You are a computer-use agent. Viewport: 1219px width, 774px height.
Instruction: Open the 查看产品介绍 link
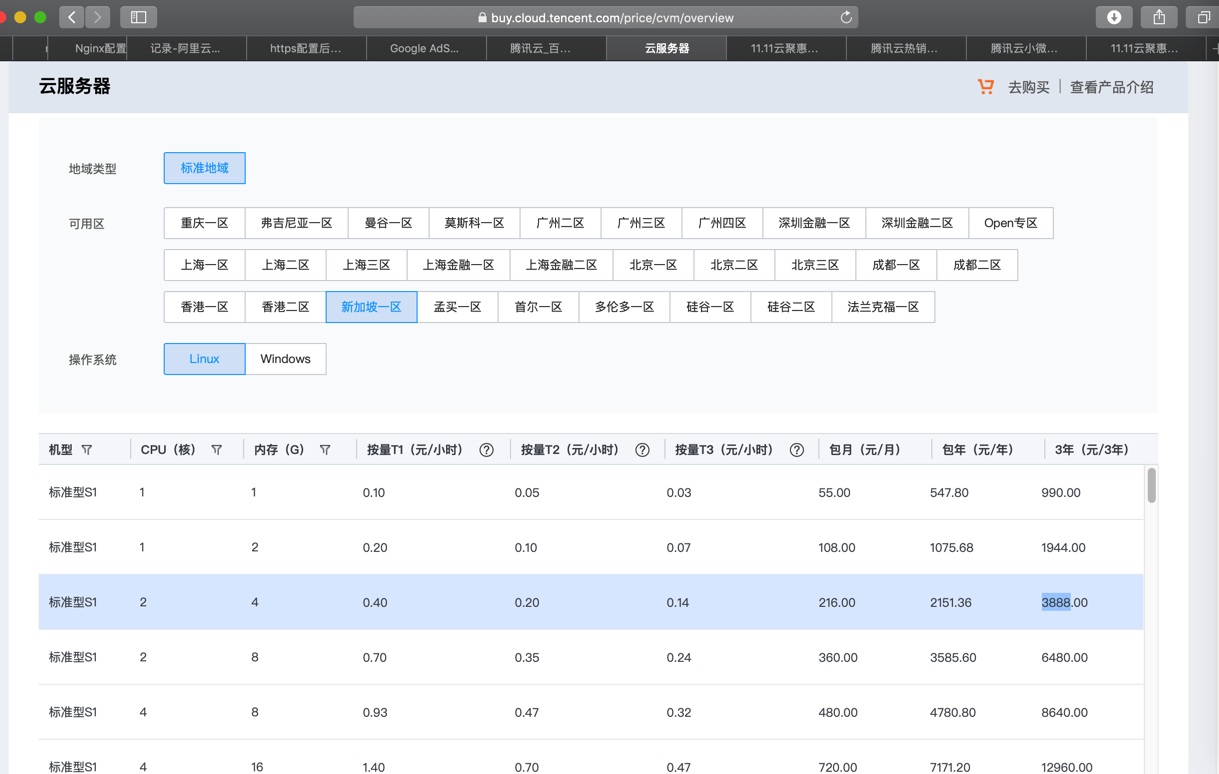[1112, 87]
